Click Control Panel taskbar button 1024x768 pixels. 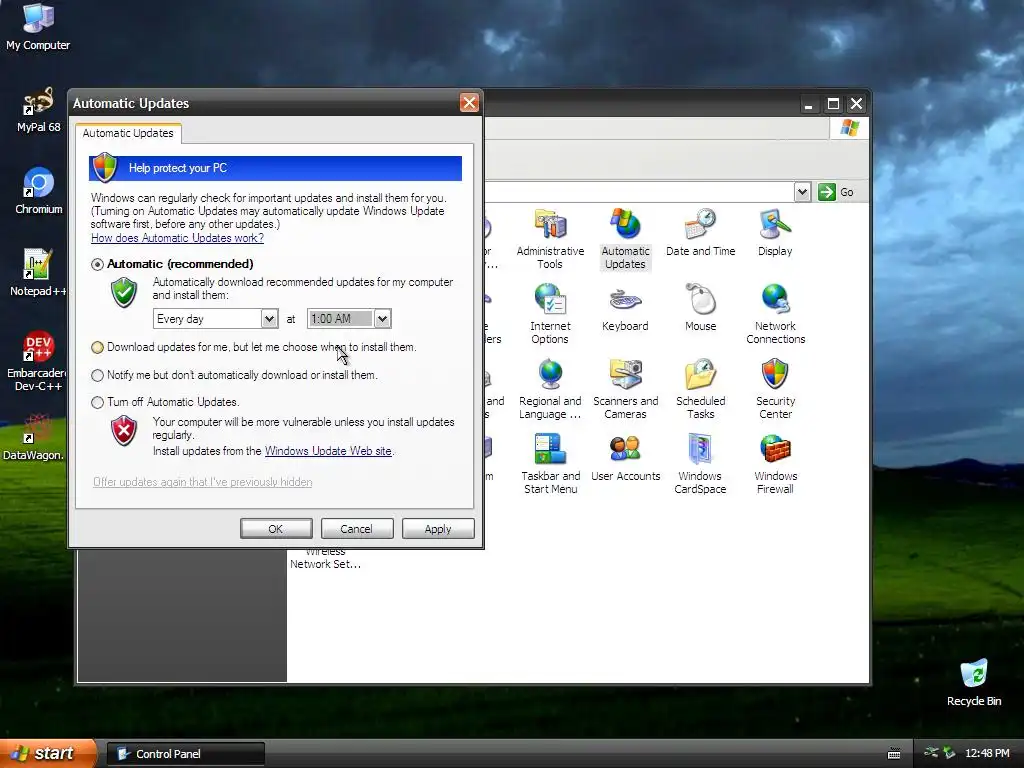pyautogui.click(x=185, y=754)
